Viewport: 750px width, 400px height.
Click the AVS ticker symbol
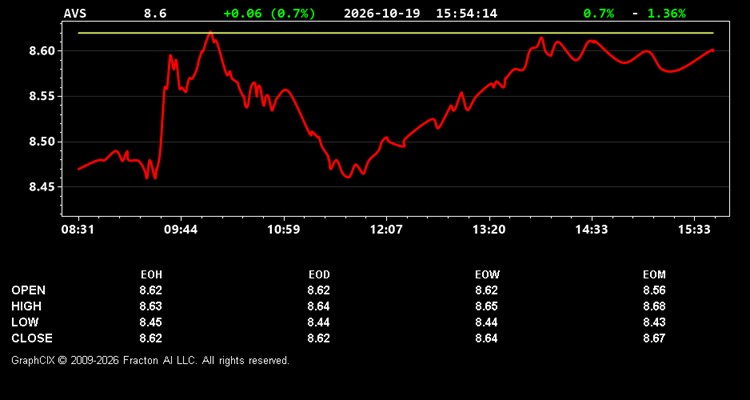tap(75, 13)
